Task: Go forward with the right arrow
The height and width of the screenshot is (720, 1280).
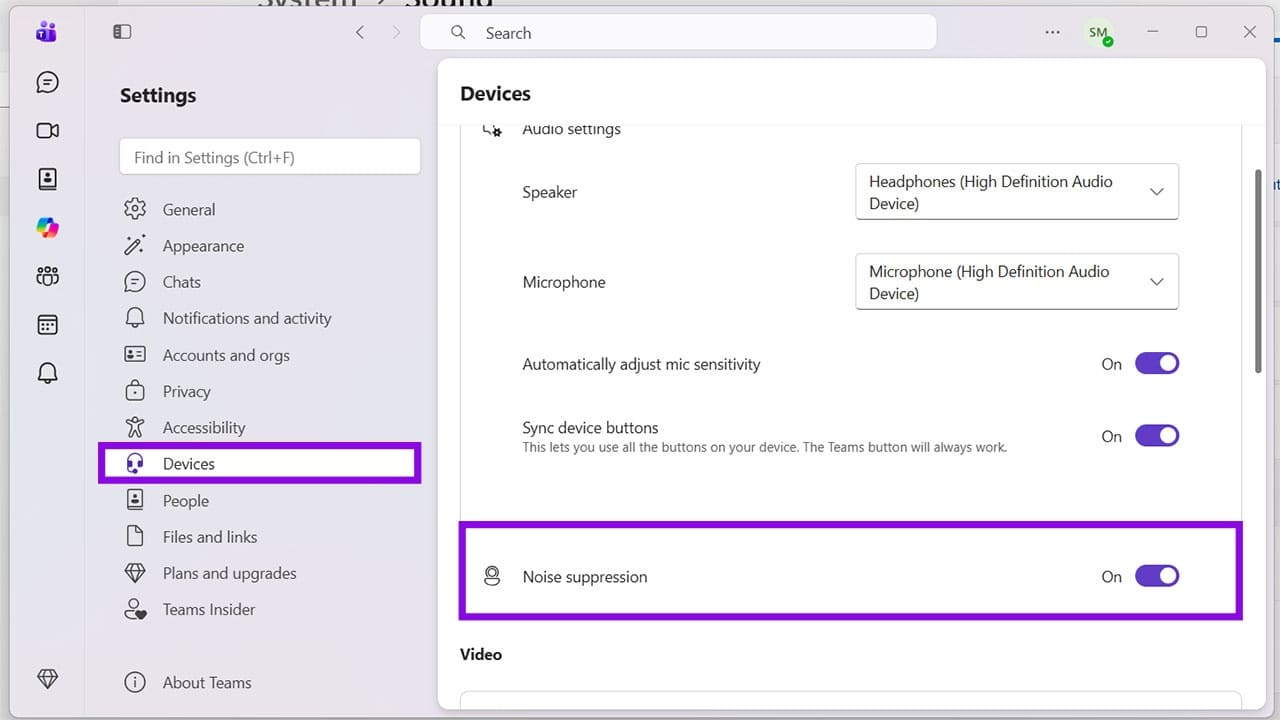Action: (396, 32)
